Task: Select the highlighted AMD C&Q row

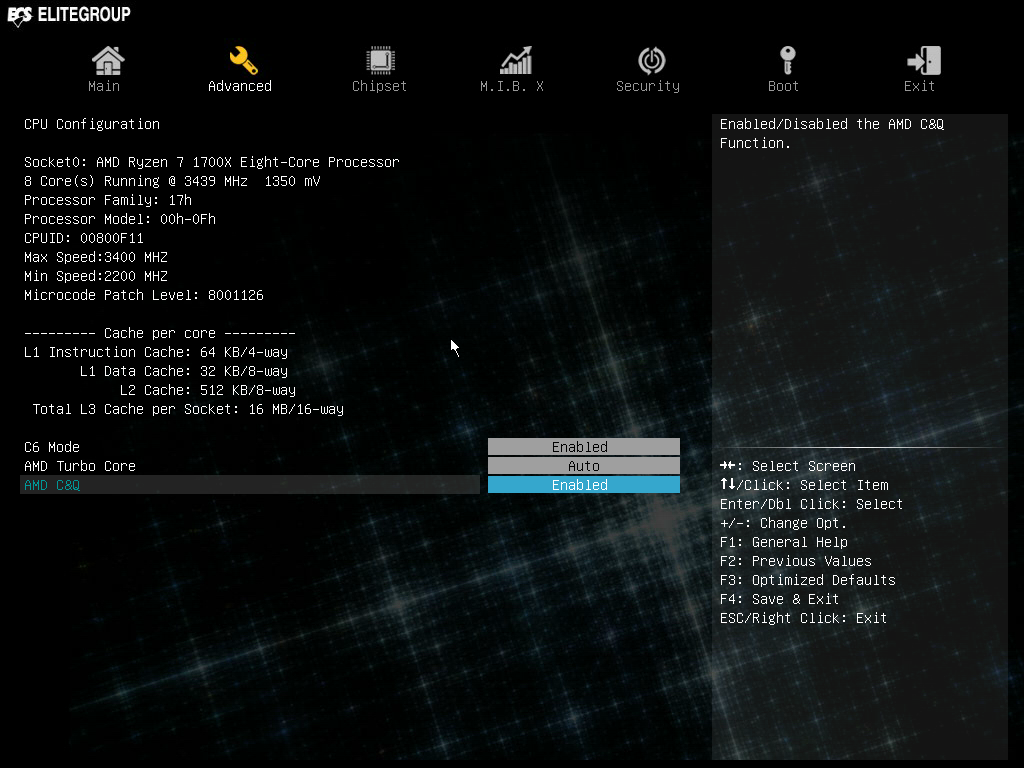Action: (x=250, y=485)
